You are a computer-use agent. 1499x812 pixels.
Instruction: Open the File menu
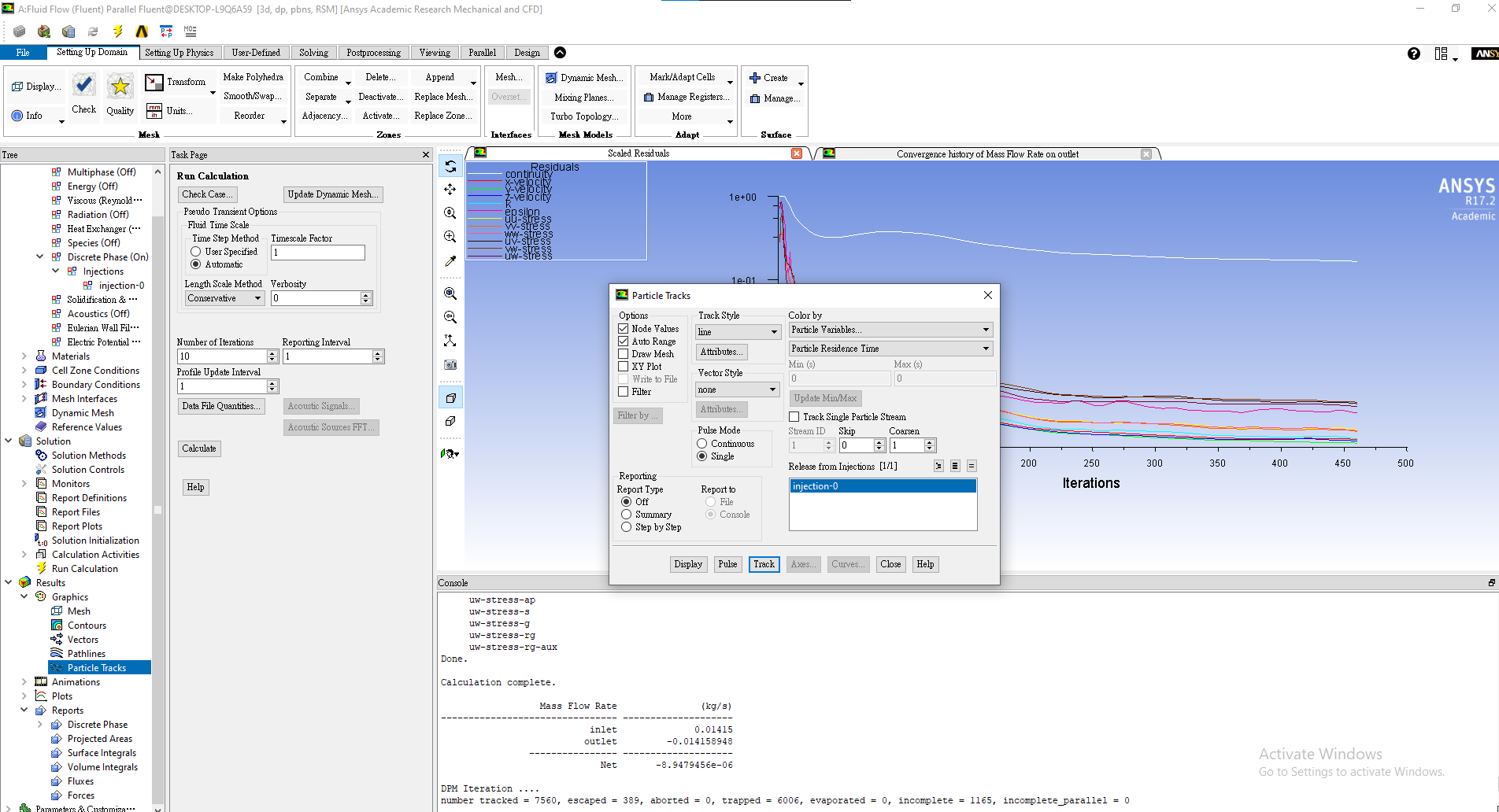pyautogui.click(x=23, y=53)
